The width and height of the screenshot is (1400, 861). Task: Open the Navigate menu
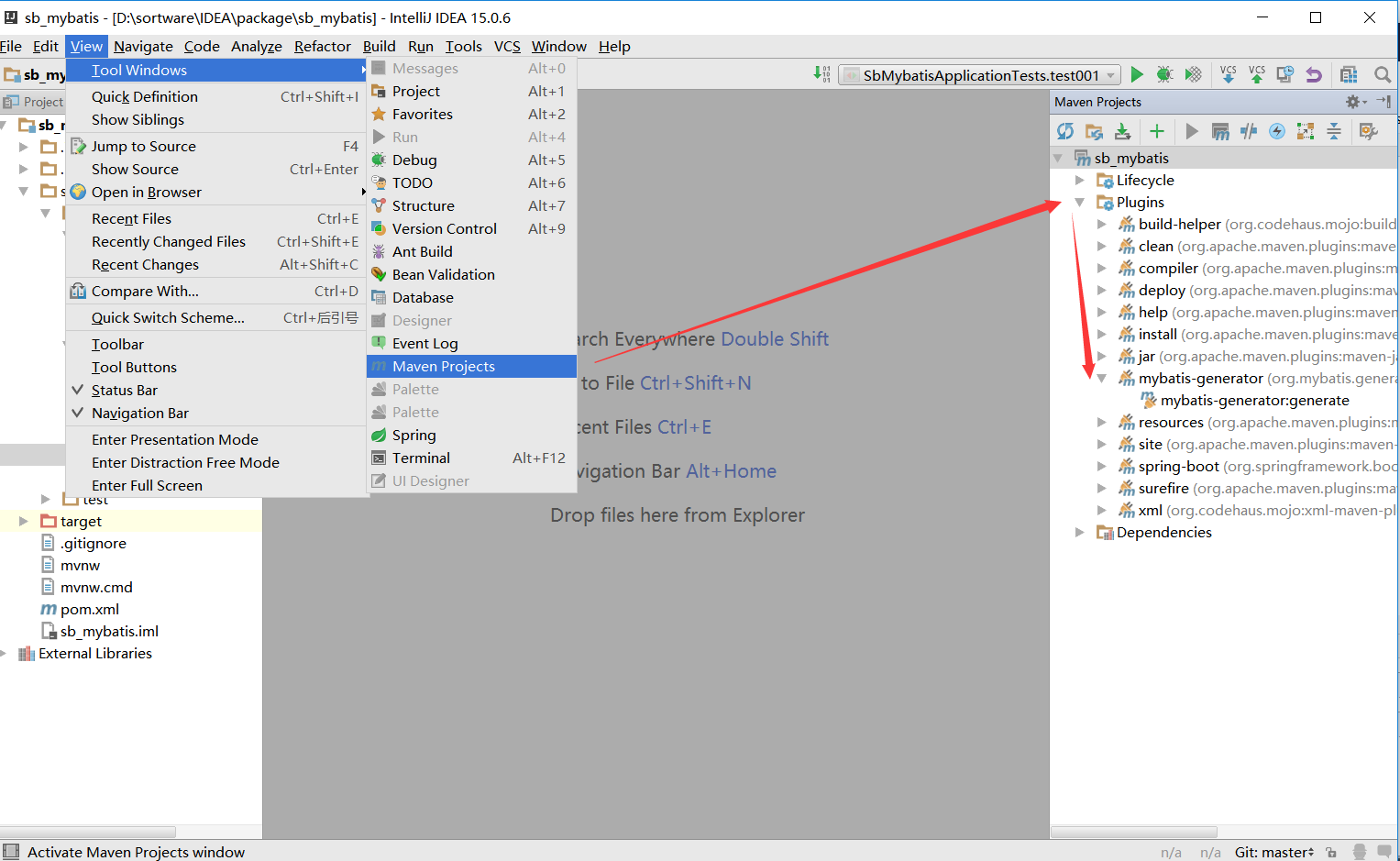(x=143, y=46)
